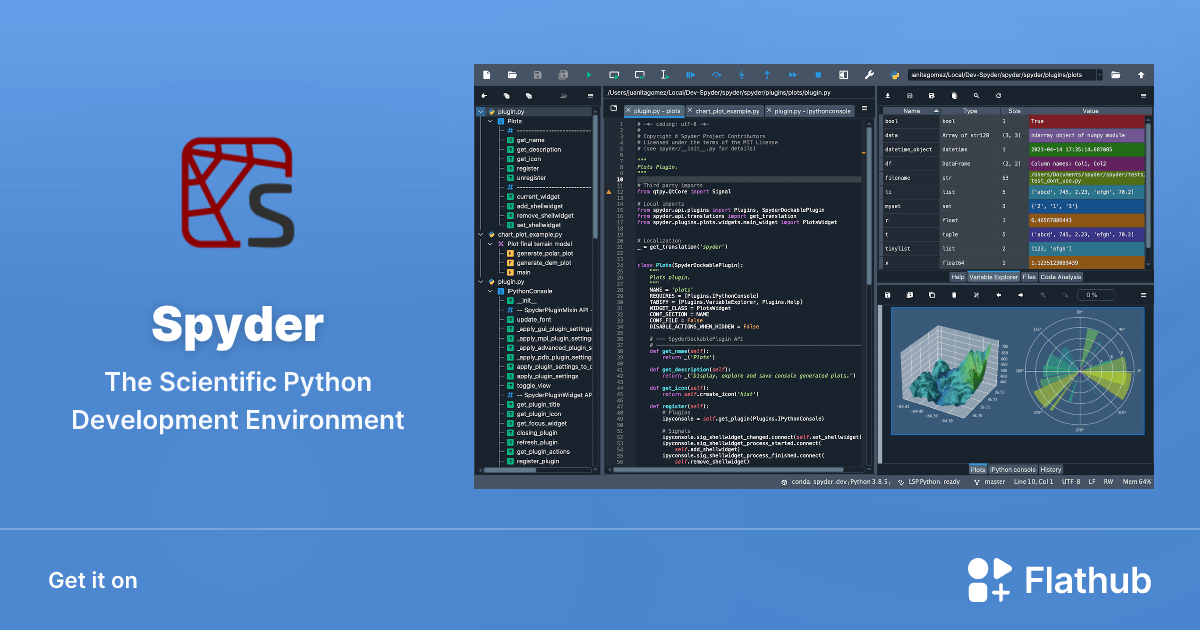Open editor options hamburger menu
This screenshot has width=1200, height=630.
click(x=864, y=109)
